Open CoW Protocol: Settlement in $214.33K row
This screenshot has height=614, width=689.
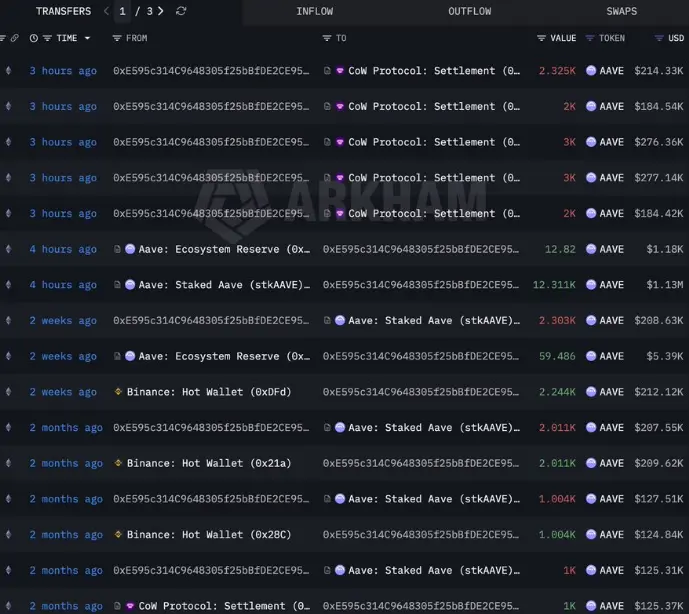click(434, 71)
